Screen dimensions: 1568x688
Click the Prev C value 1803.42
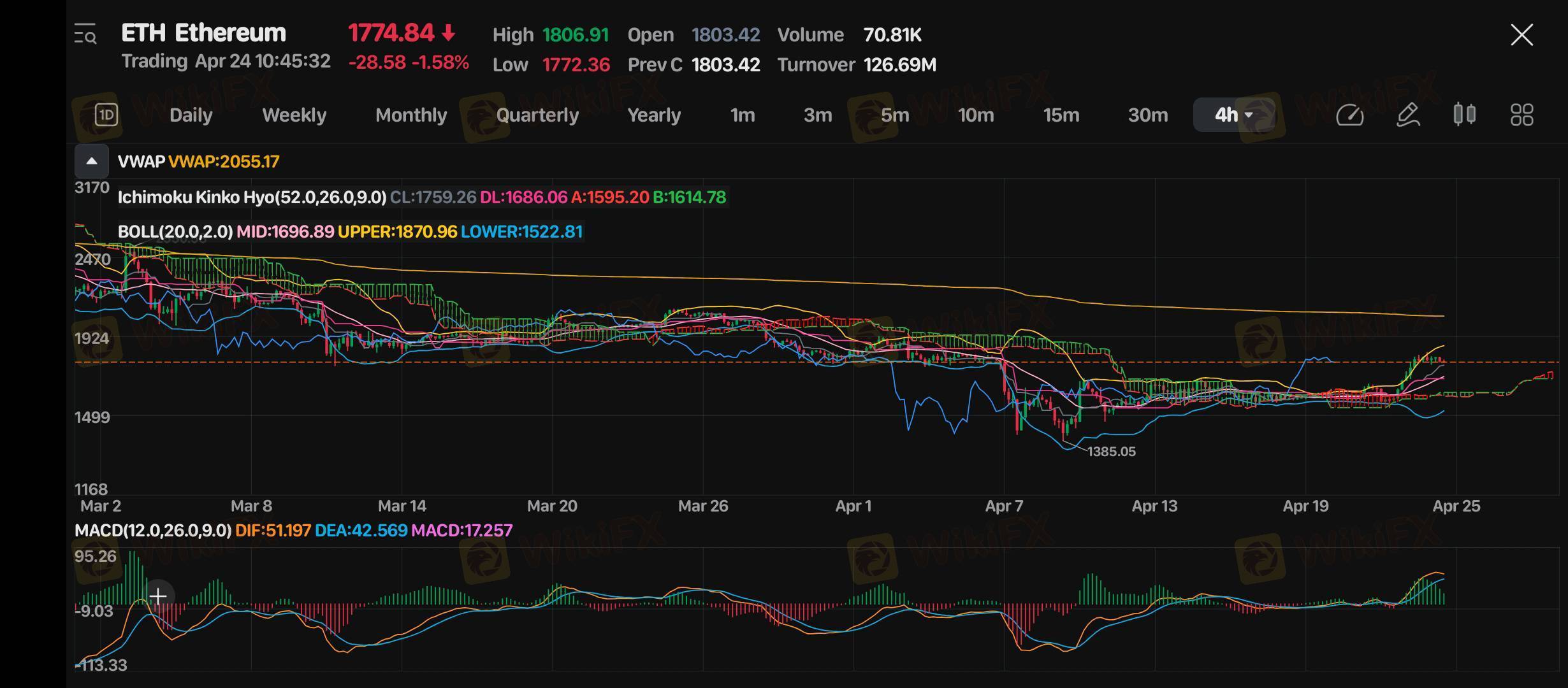[x=725, y=64]
